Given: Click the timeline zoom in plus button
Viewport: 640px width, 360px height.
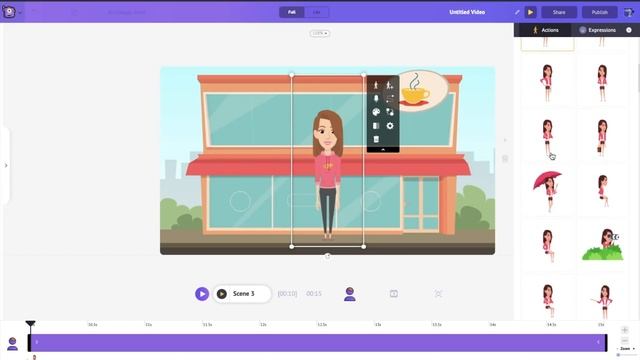Looking at the screenshot, I should click(624, 330).
